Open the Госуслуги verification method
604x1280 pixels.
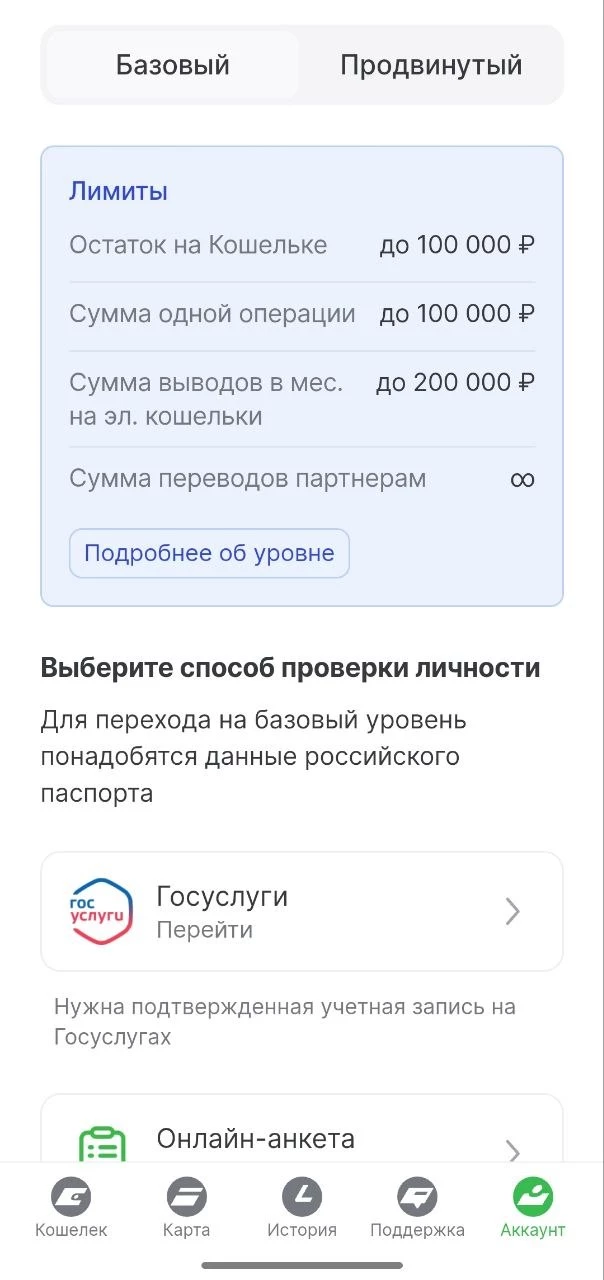(301, 910)
